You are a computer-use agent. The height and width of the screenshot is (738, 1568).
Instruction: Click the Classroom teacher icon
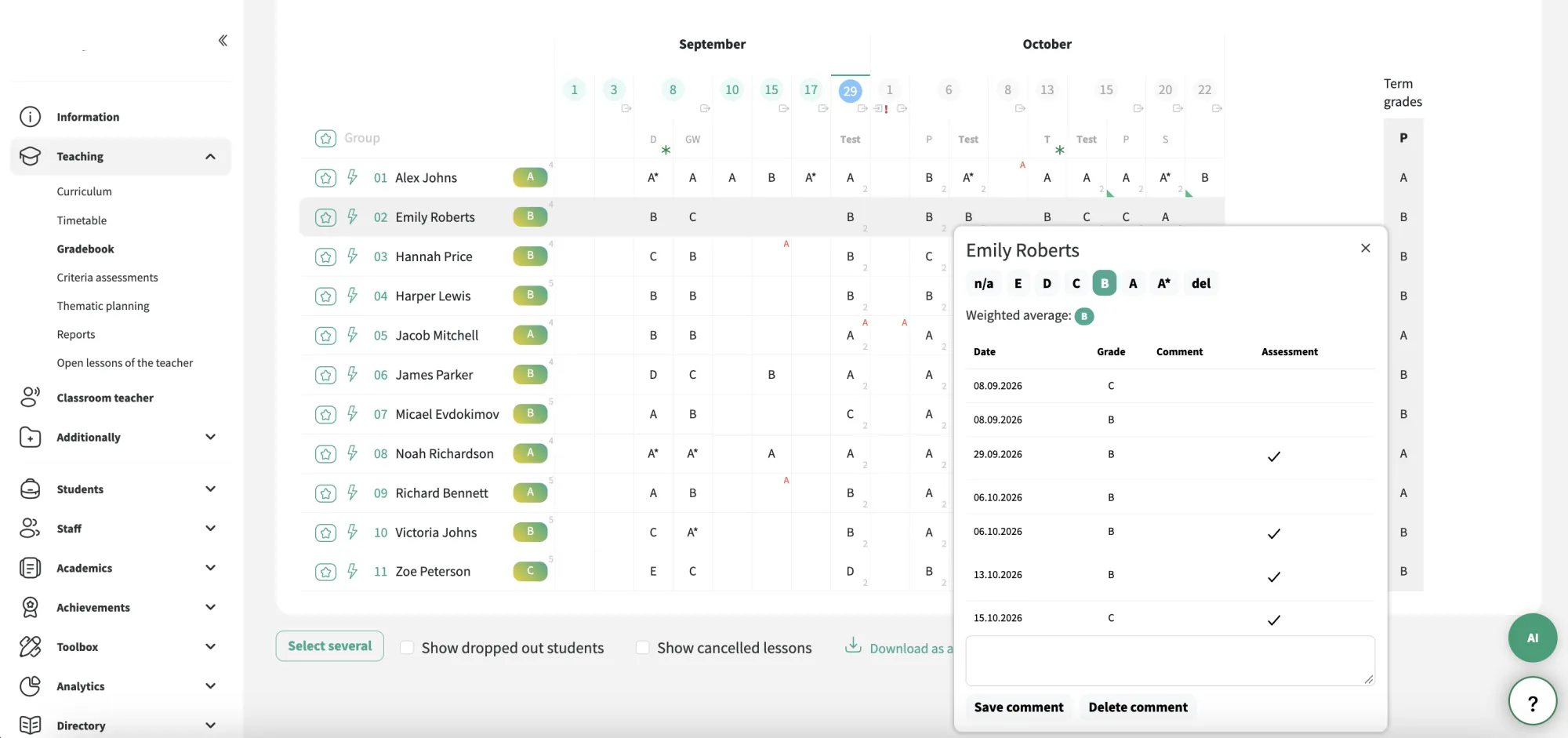pos(30,398)
